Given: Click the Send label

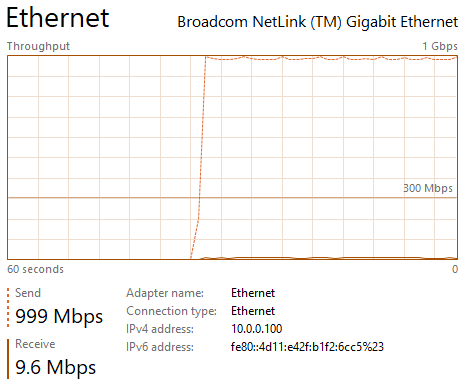Looking at the screenshot, I should pos(28,293).
